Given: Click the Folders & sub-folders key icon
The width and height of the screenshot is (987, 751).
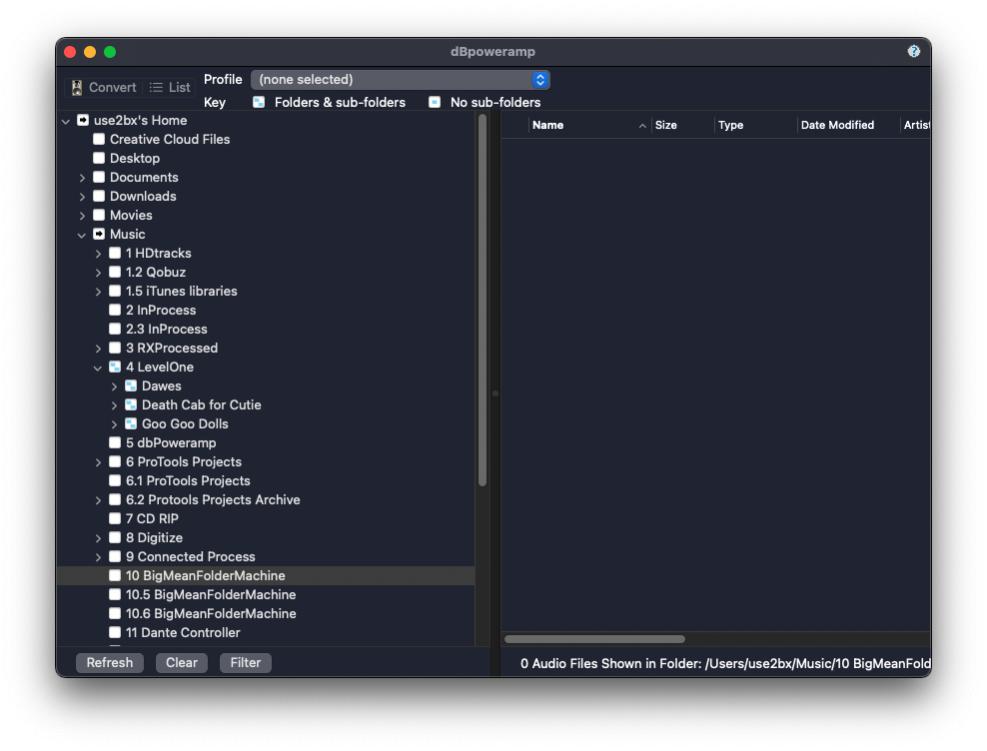Looking at the screenshot, I should click(x=259, y=102).
